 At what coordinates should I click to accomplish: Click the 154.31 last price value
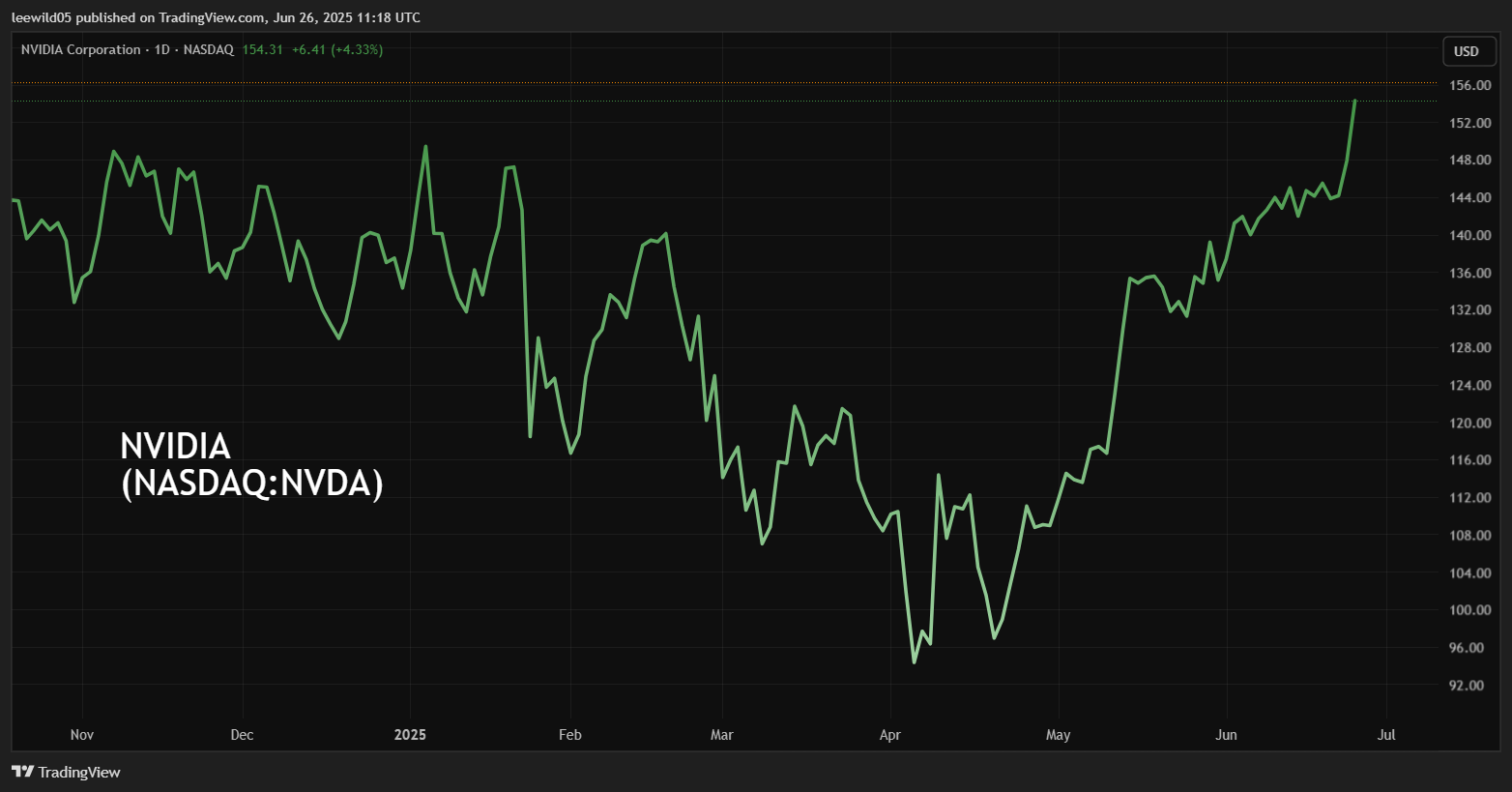(x=262, y=49)
